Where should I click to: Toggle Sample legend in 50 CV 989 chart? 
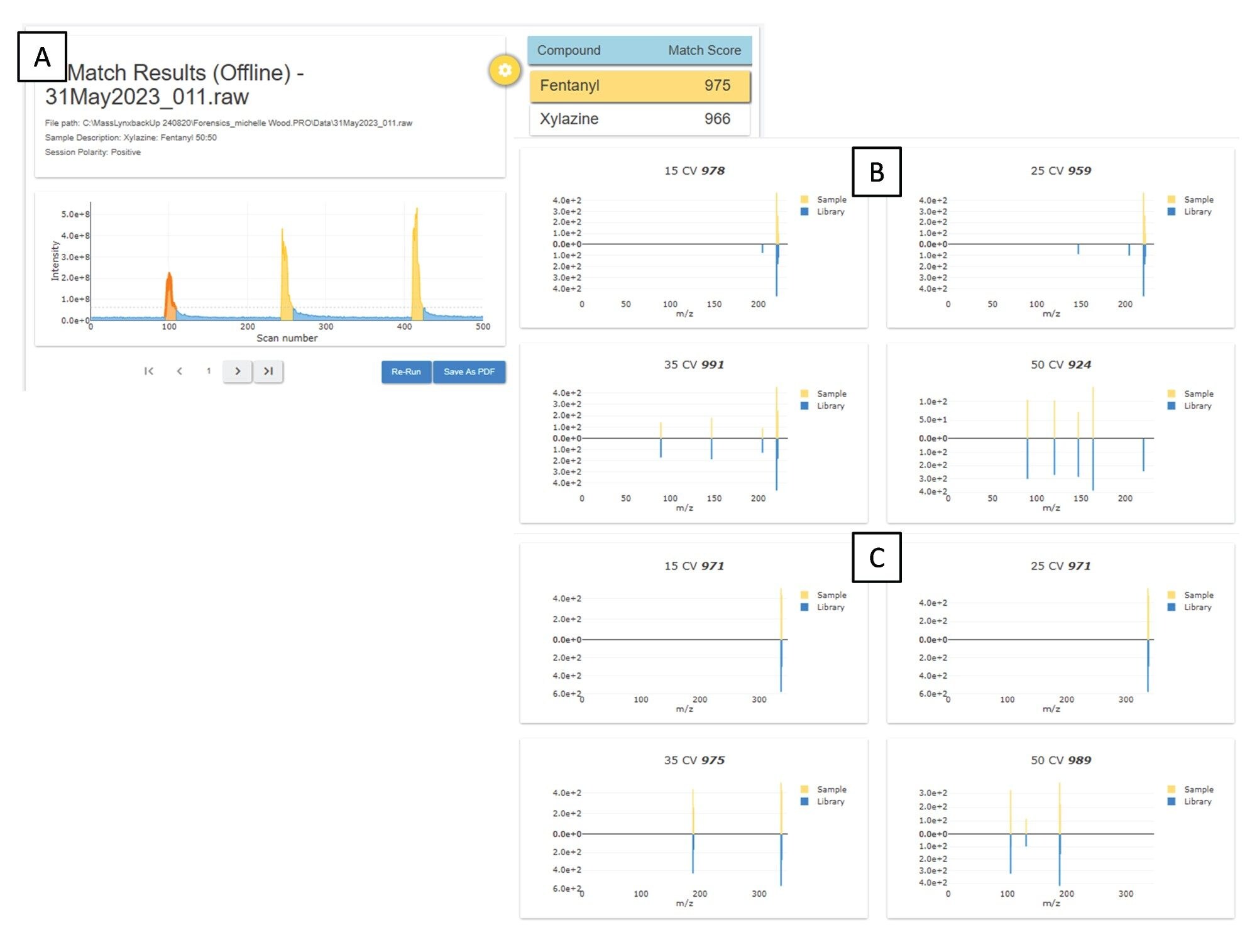(1190, 789)
